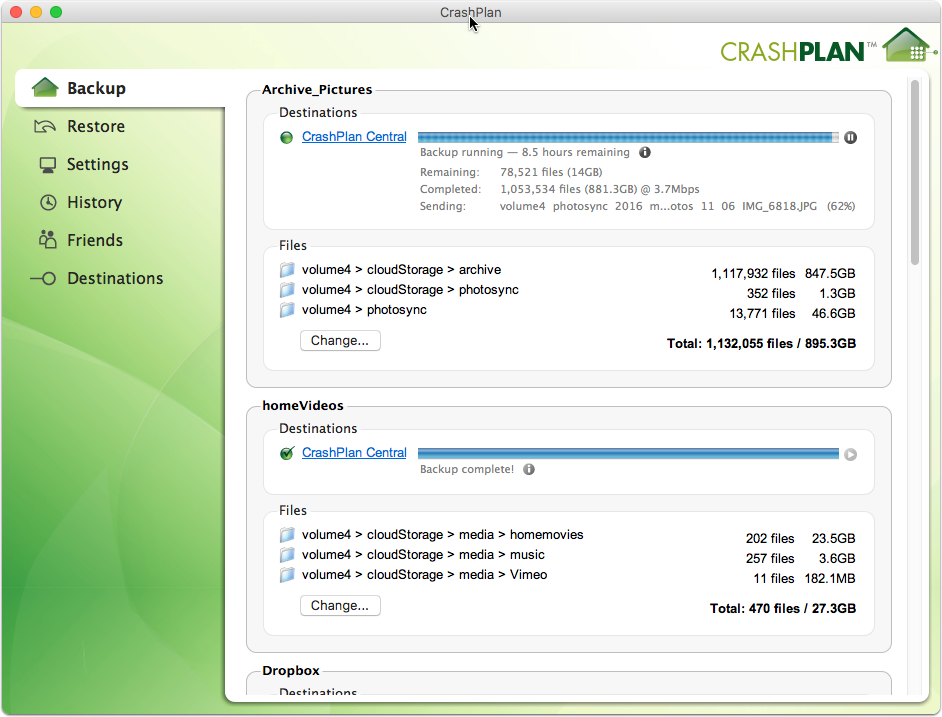Click the History clock icon
This screenshot has height=717, width=942.
coord(48,203)
